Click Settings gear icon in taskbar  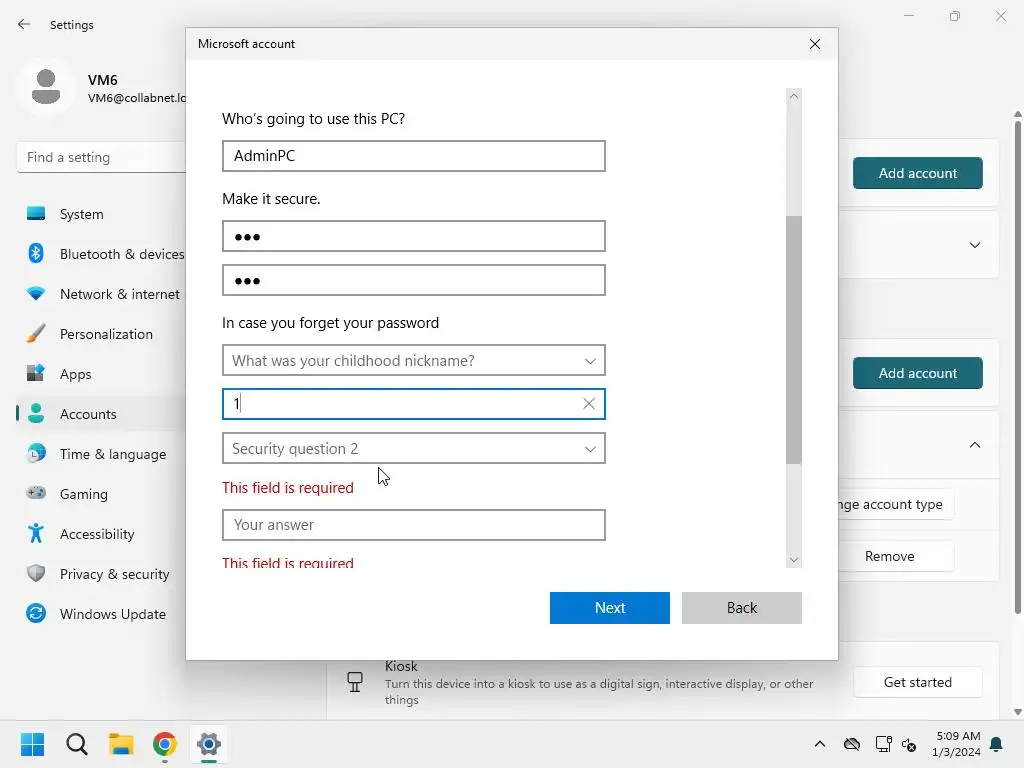click(209, 744)
